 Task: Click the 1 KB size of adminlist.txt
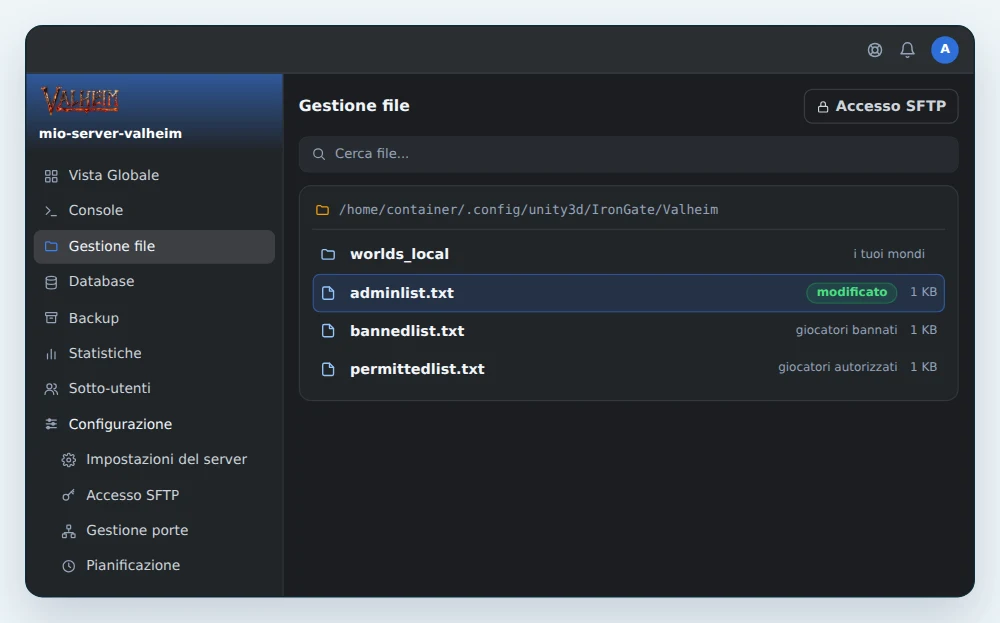[923, 292]
